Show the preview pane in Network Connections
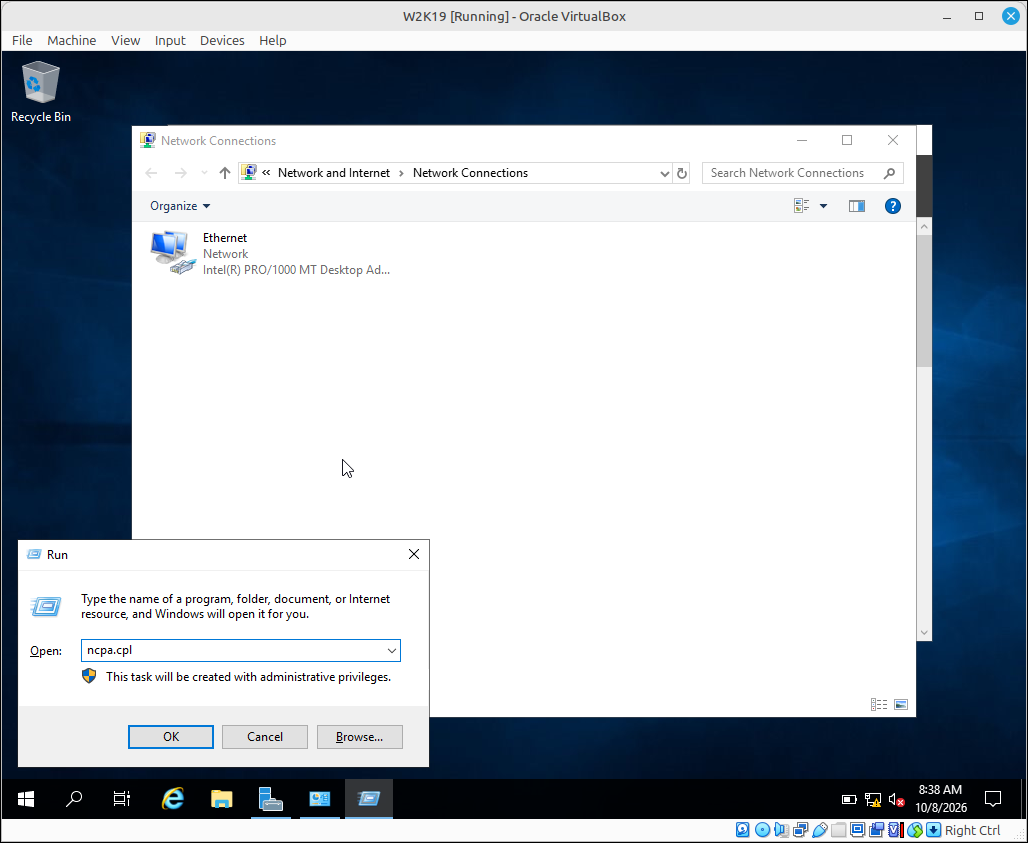The width and height of the screenshot is (1028, 843). 856,206
